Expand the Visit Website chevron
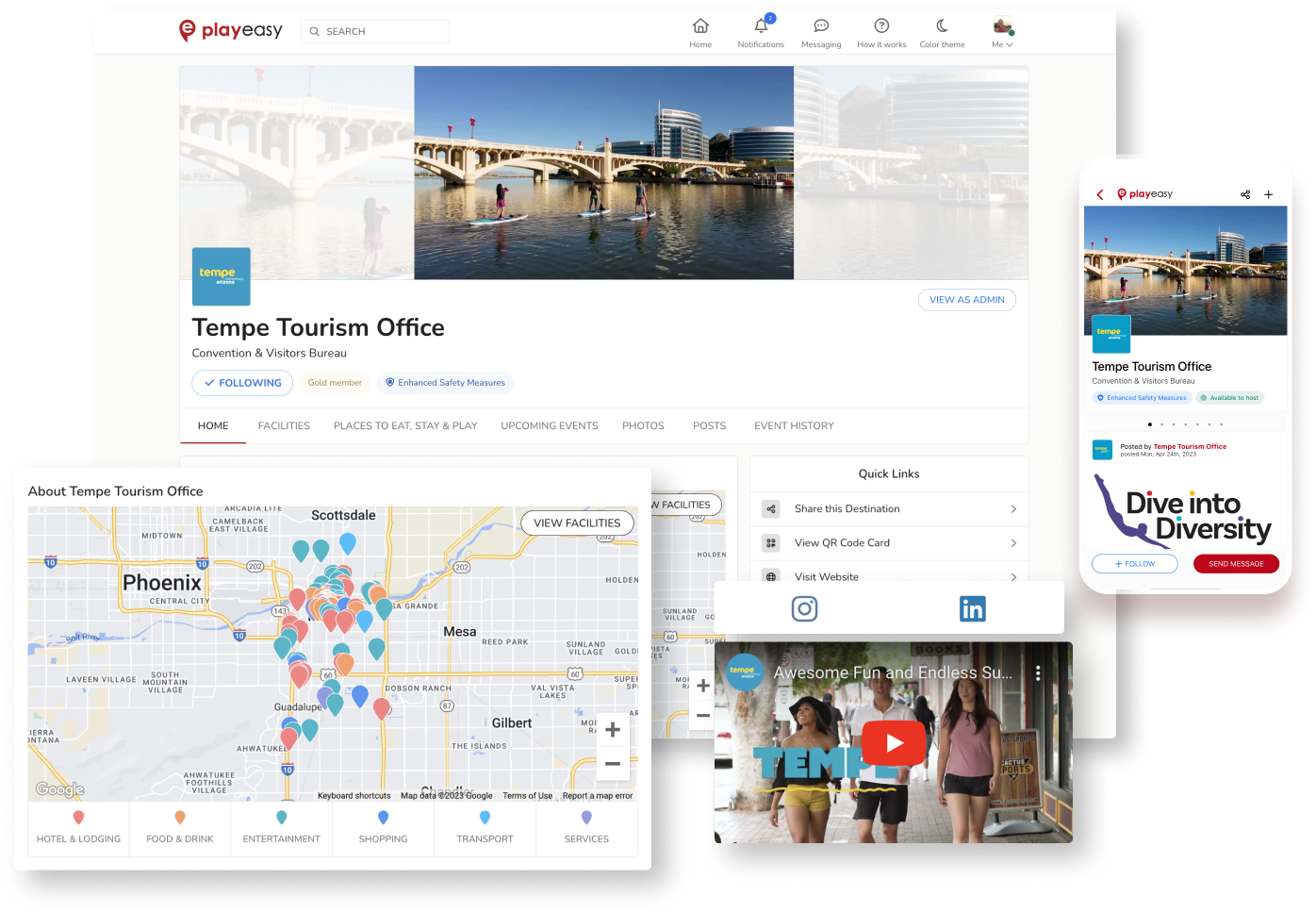This screenshot has height=913, width=1316. point(1013,576)
